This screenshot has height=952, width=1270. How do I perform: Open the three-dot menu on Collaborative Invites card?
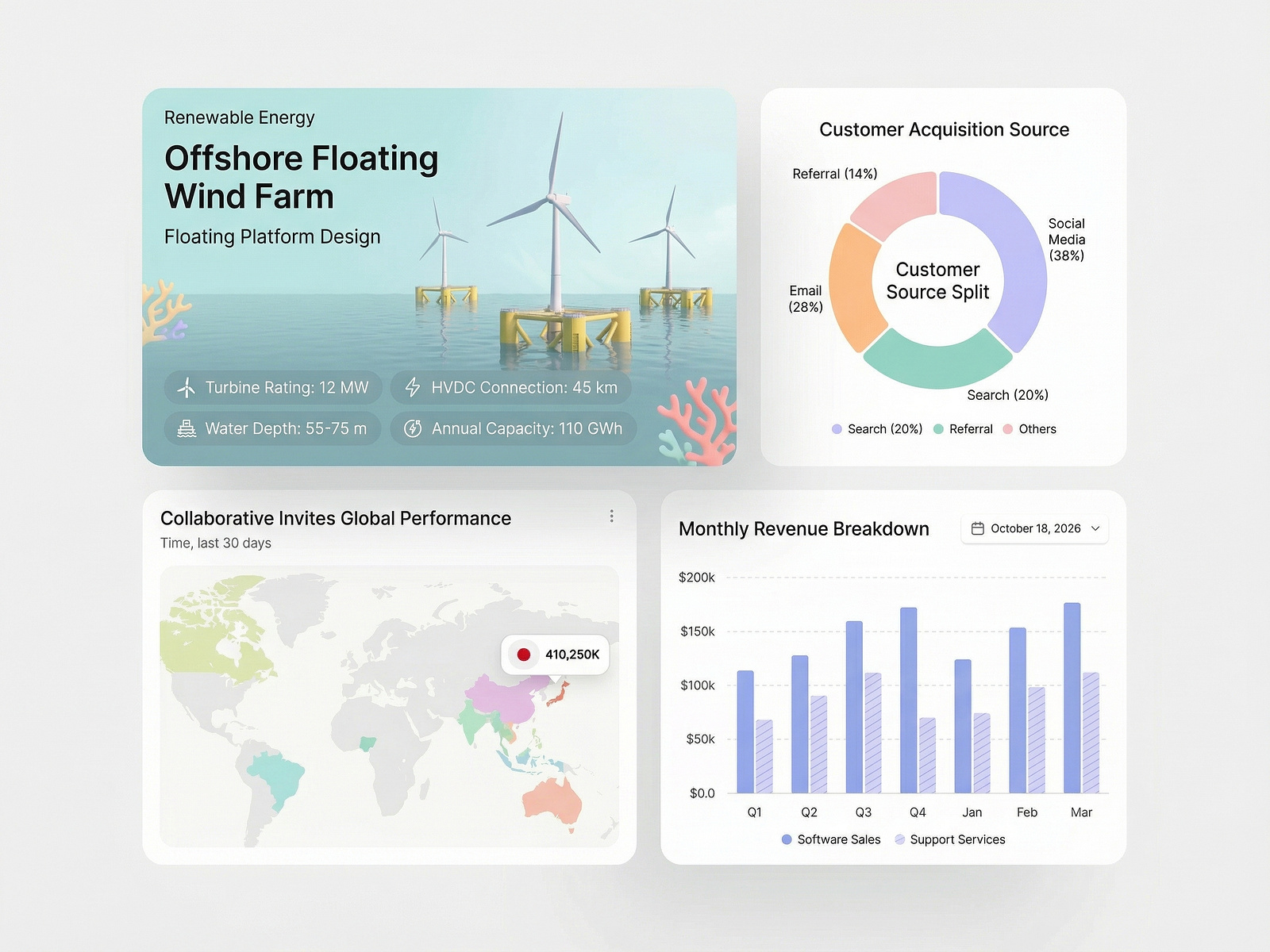point(612,516)
